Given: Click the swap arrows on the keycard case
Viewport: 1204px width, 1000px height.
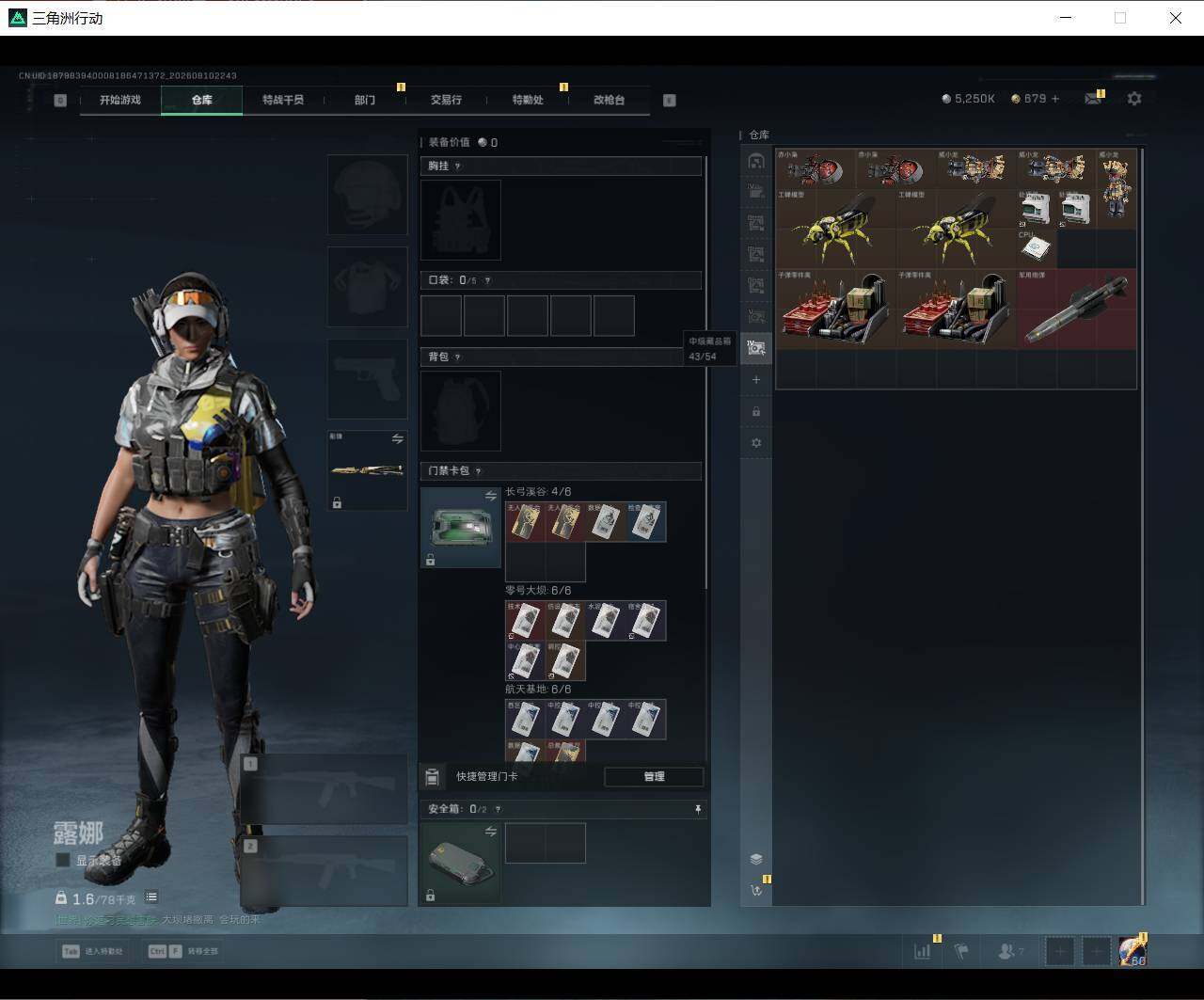Looking at the screenshot, I should point(490,496).
